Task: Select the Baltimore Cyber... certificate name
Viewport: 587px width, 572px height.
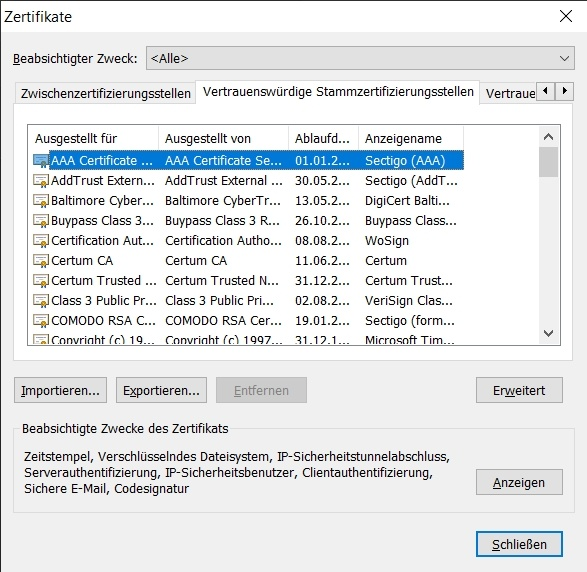Action: tap(102, 201)
